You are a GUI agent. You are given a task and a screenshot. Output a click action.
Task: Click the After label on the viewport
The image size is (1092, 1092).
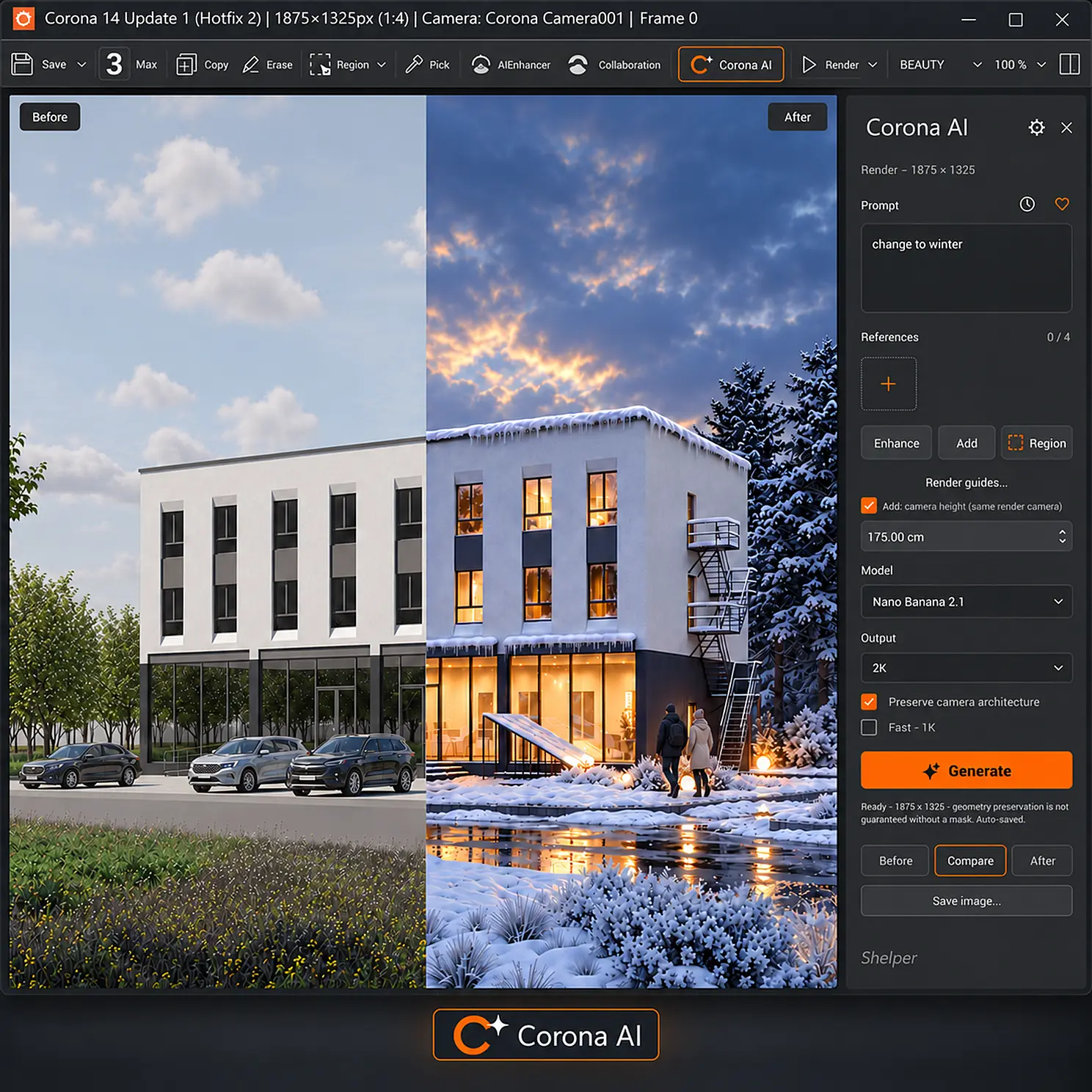click(x=797, y=117)
